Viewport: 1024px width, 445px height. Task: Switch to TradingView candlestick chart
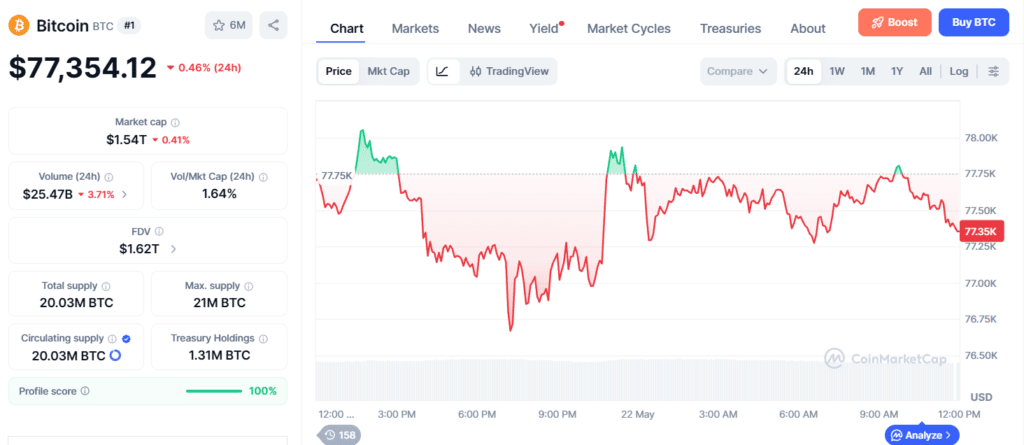point(509,71)
